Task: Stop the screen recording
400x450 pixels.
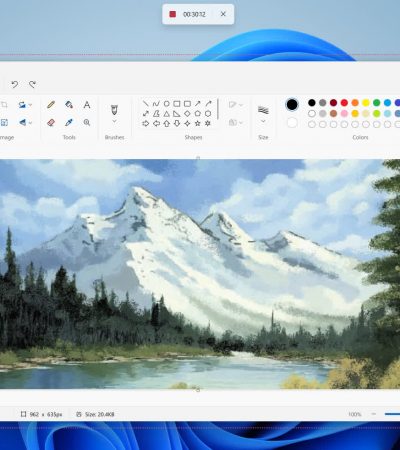Action: 173,14
